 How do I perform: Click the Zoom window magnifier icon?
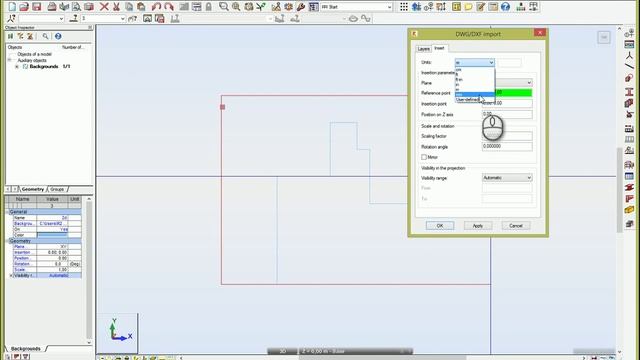pyautogui.click(x=223, y=7)
